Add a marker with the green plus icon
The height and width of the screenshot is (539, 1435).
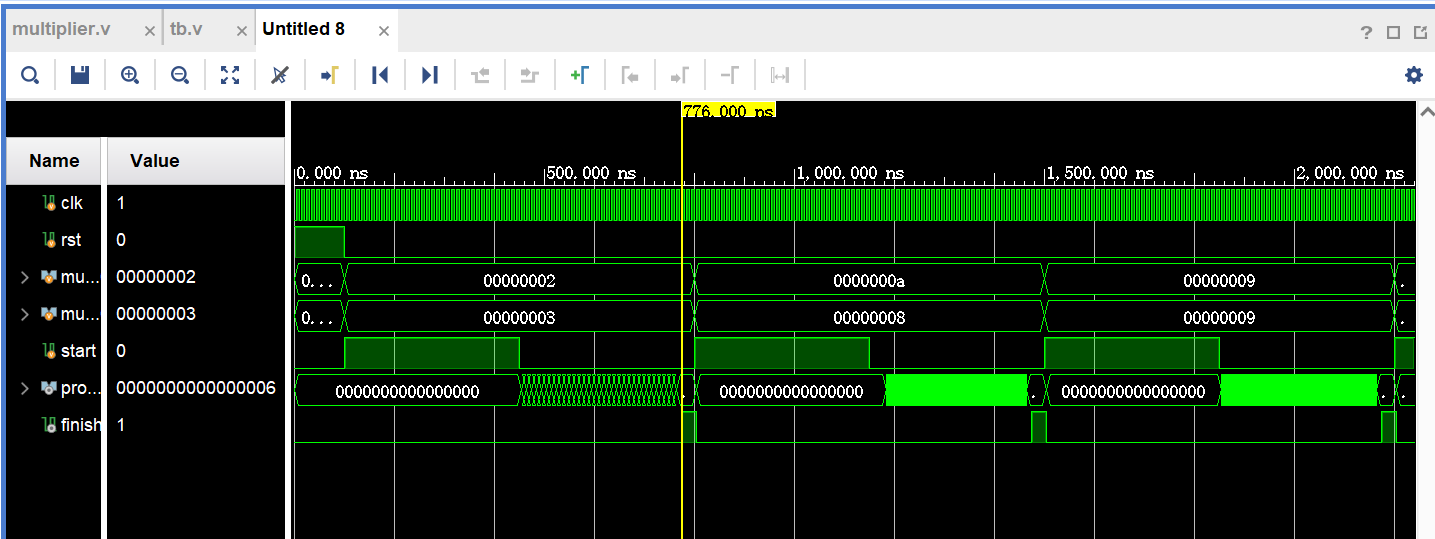click(579, 75)
